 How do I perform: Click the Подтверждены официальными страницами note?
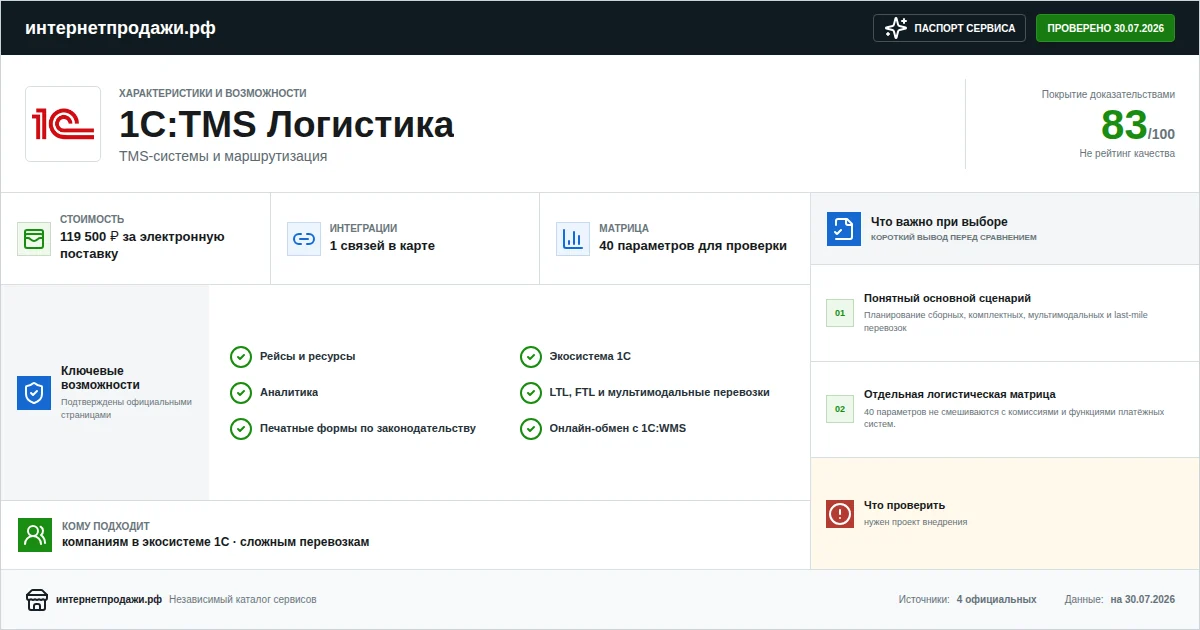[x=126, y=408]
